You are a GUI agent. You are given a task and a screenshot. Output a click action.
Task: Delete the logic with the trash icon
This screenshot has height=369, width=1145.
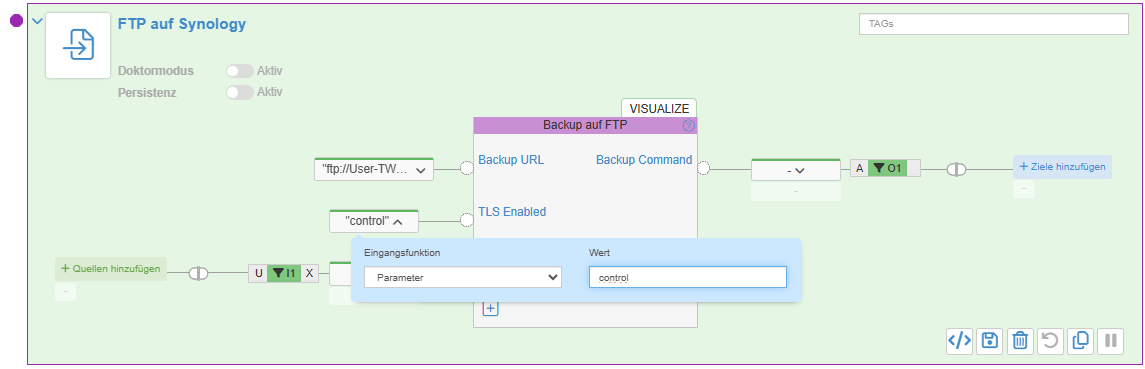pyautogui.click(x=1020, y=341)
